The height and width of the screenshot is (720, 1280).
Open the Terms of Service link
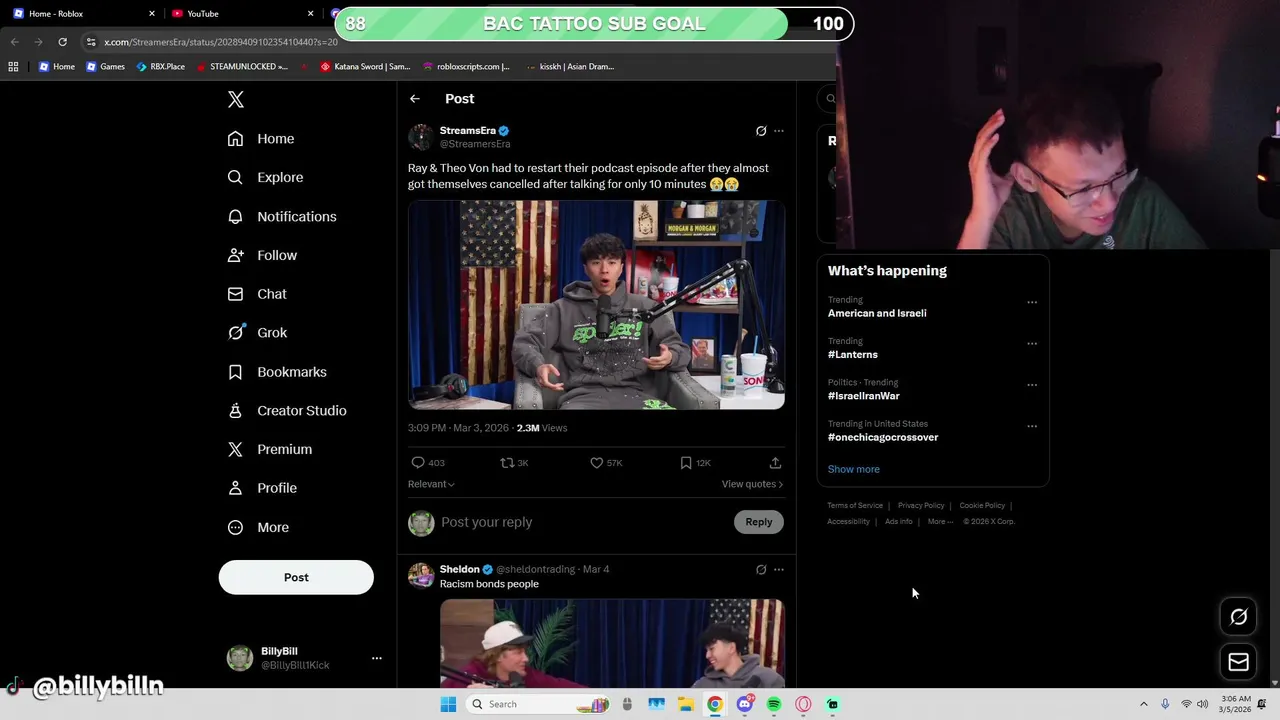click(855, 506)
